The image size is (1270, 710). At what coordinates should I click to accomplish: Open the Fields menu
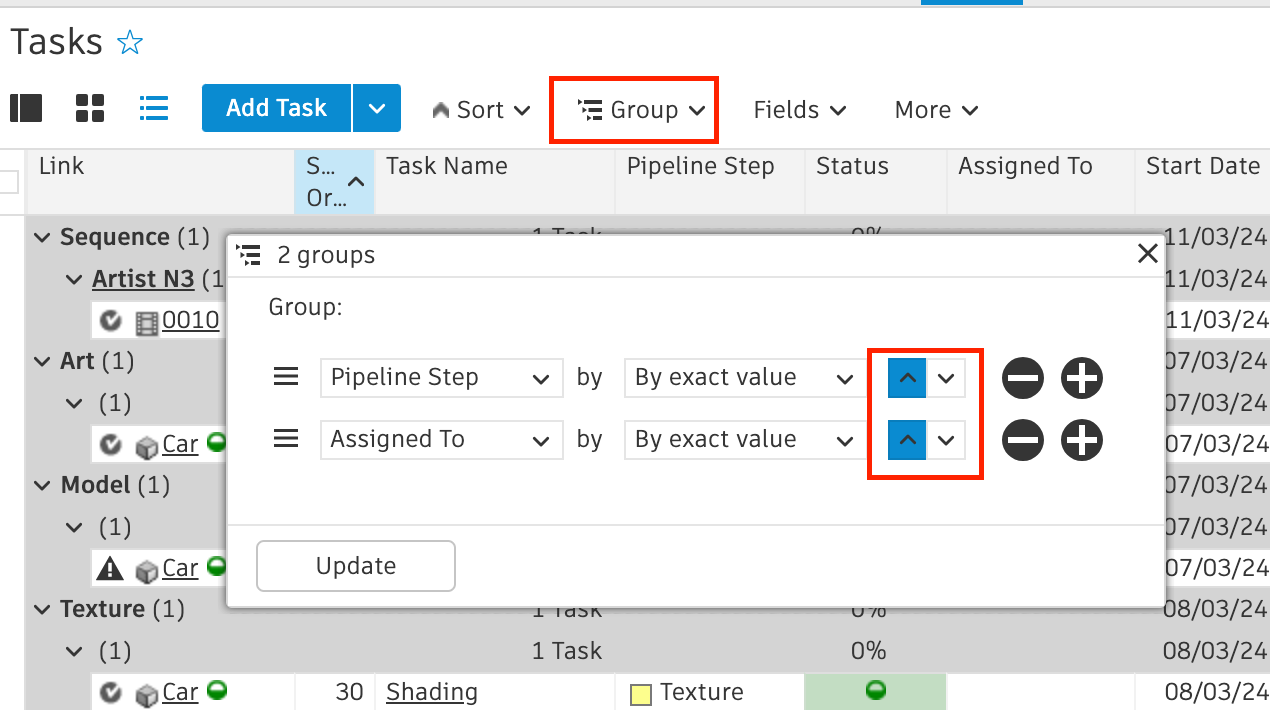[x=800, y=110]
